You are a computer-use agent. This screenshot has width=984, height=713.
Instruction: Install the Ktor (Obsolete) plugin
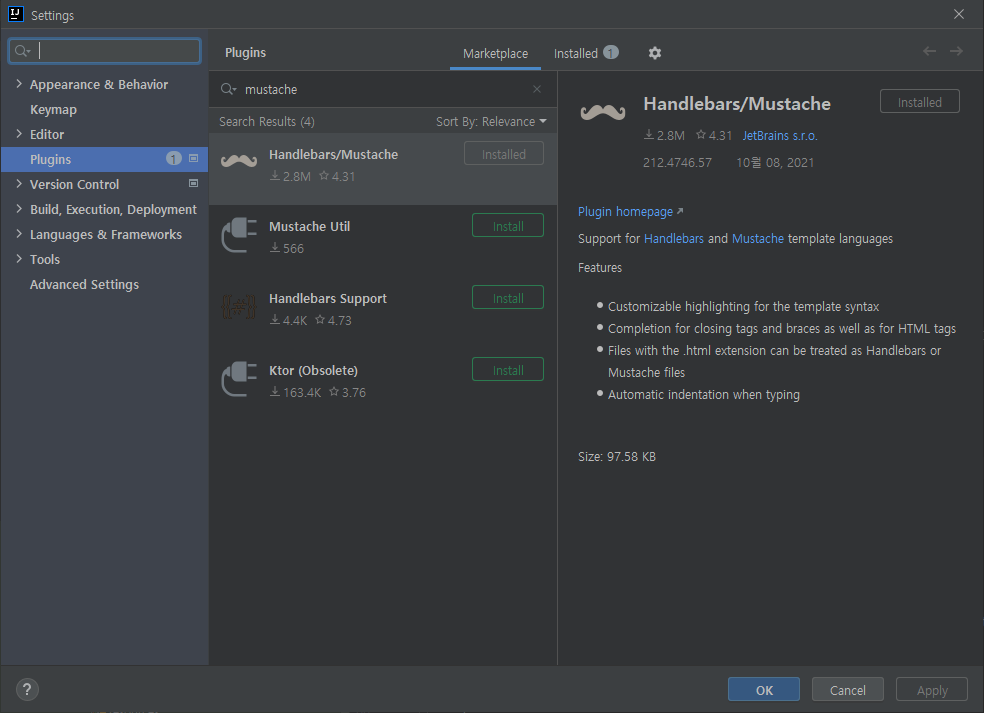[508, 370]
